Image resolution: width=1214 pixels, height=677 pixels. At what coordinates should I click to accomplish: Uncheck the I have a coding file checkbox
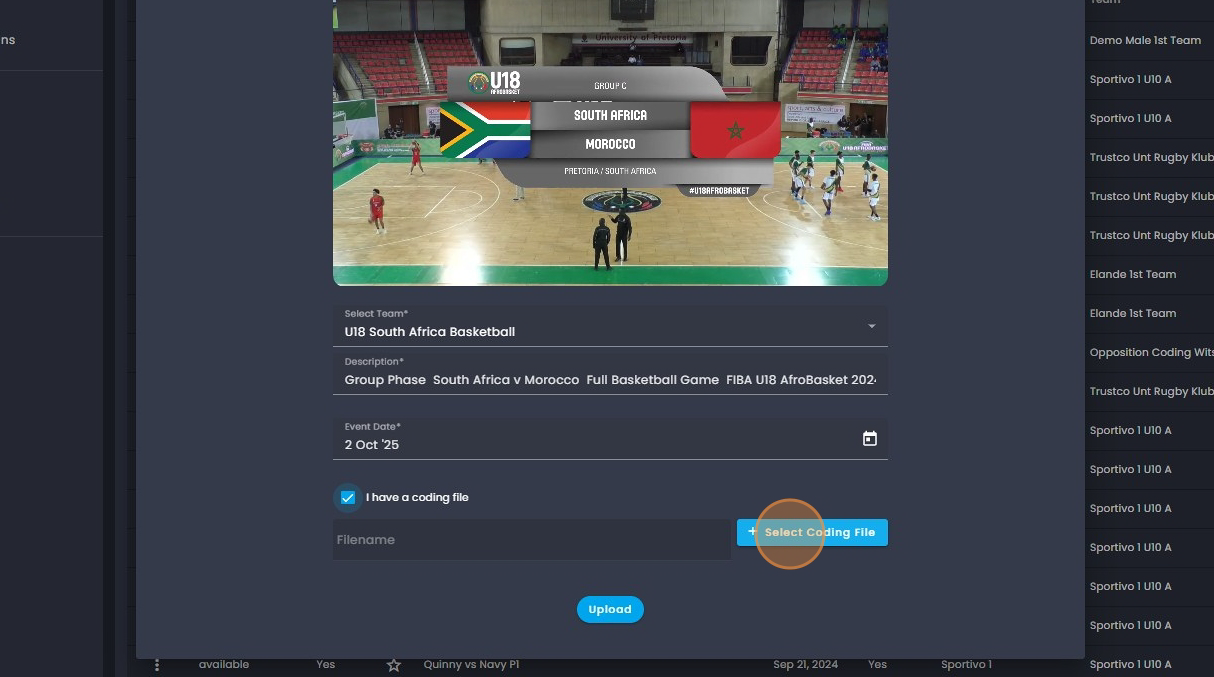coord(347,497)
